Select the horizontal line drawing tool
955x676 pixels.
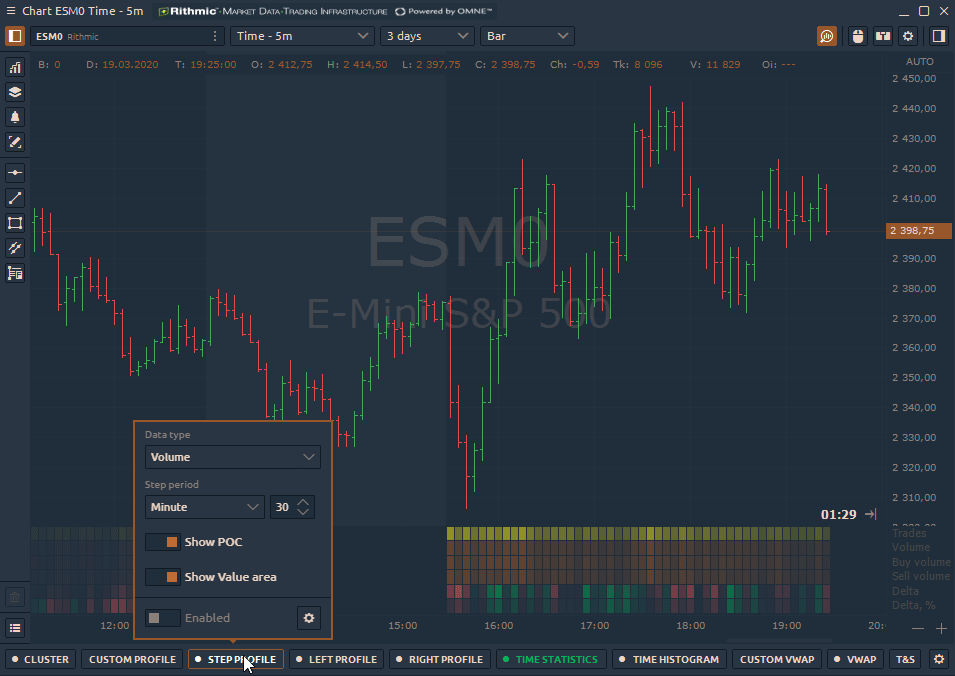click(15, 173)
